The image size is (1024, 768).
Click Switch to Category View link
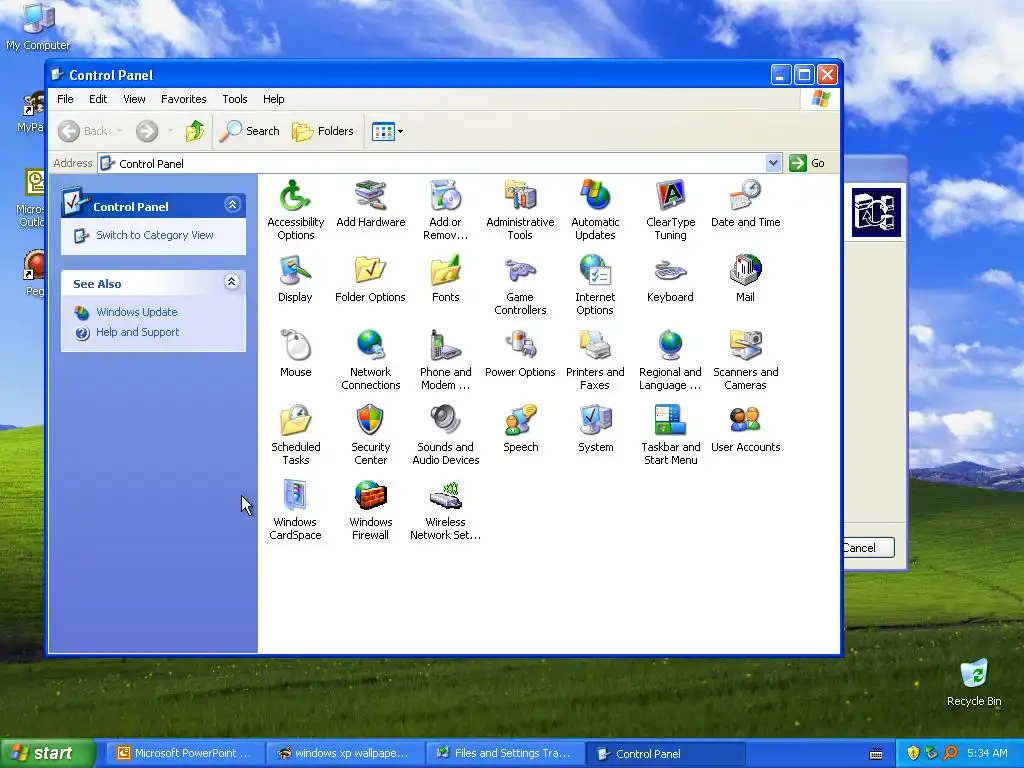[155, 235]
